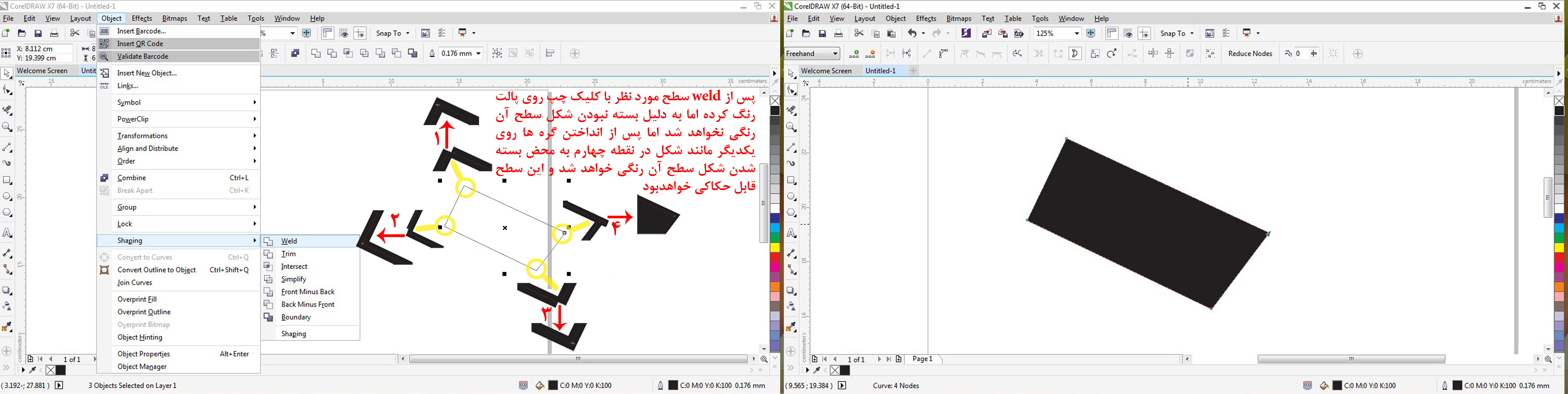Select the Freehand tool in left window toolbox
The width and height of the screenshot is (1568, 394).
[7, 147]
